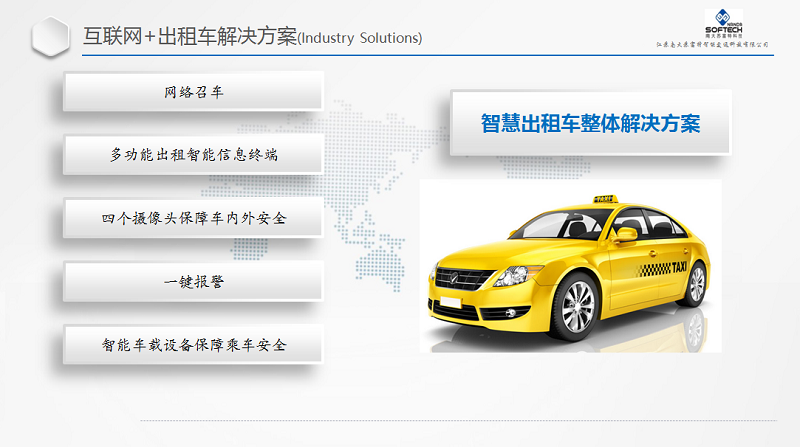Click the (Industry Solutions) subtitle text

point(360,38)
